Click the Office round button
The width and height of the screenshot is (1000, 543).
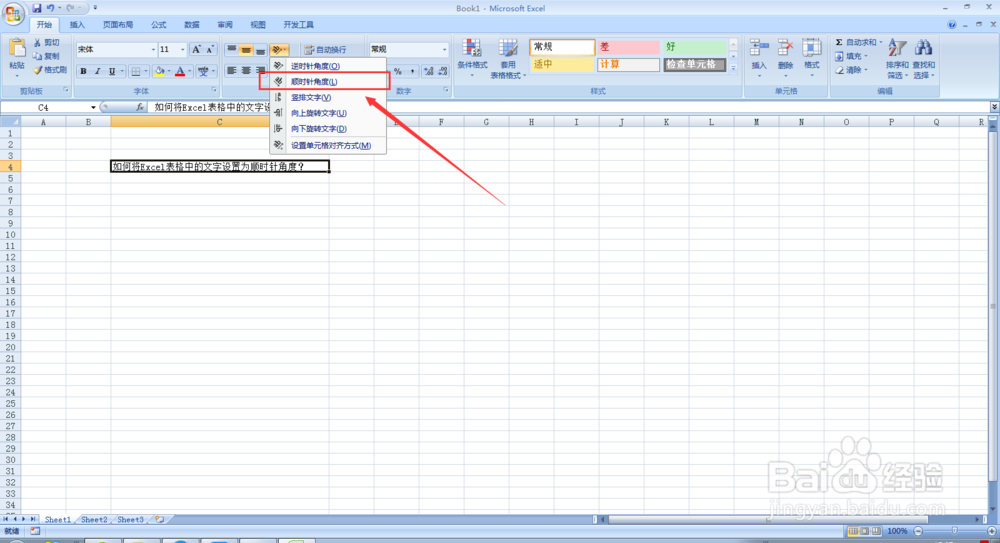[x=13, y=13]
